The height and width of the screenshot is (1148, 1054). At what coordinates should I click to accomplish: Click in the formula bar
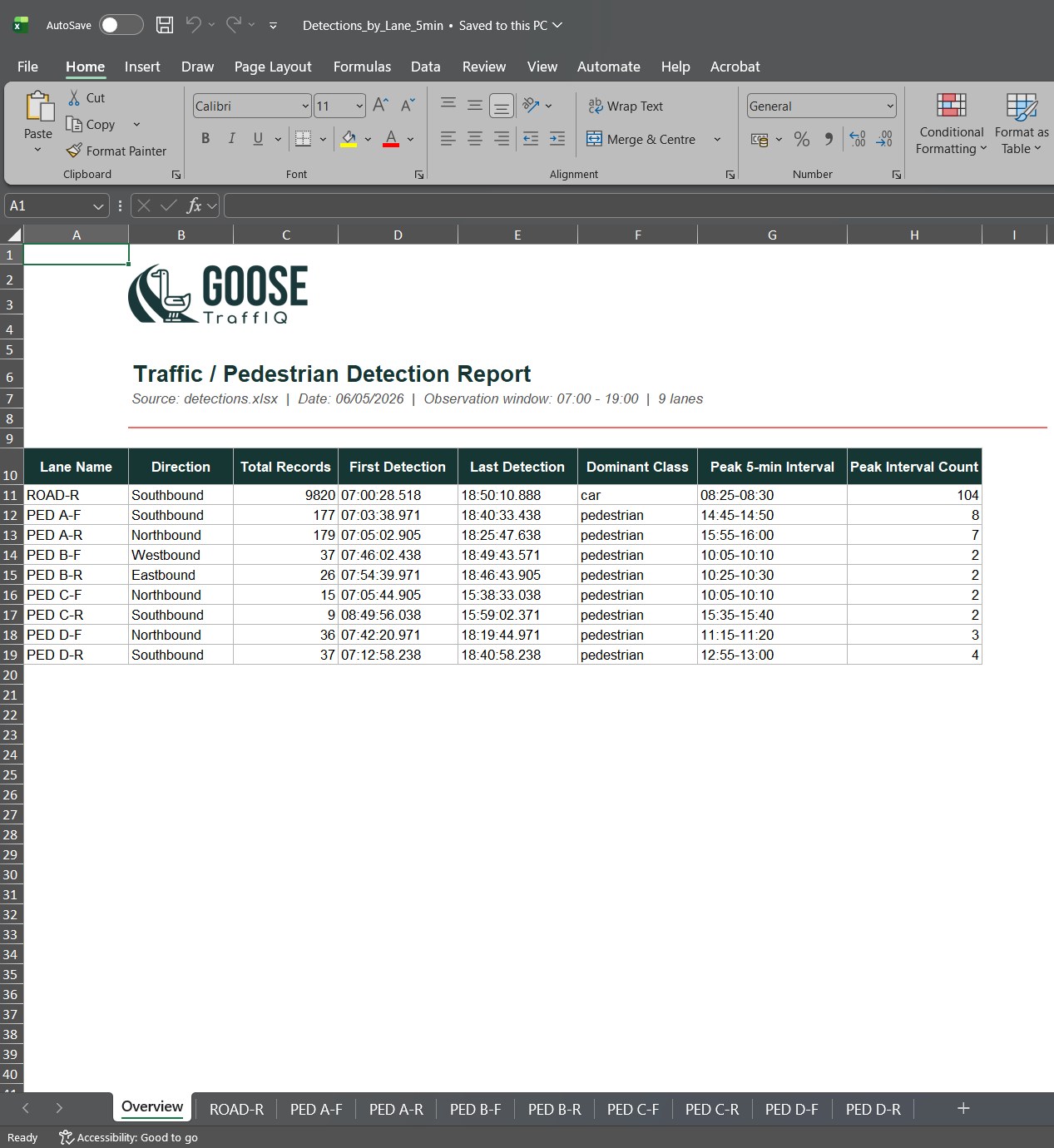tap(638, 205)
